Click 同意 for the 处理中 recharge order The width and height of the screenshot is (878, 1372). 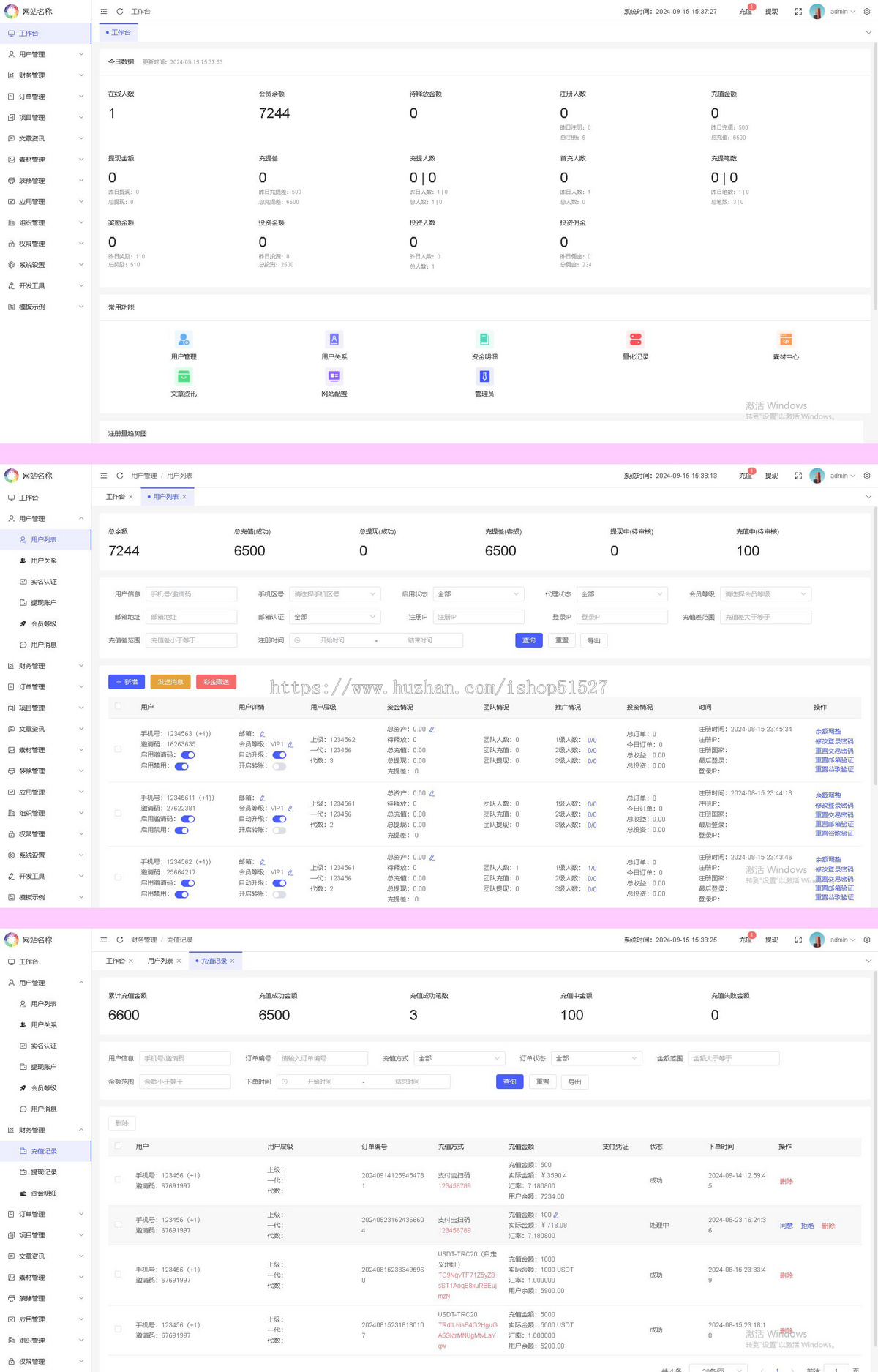[786, 1226]
